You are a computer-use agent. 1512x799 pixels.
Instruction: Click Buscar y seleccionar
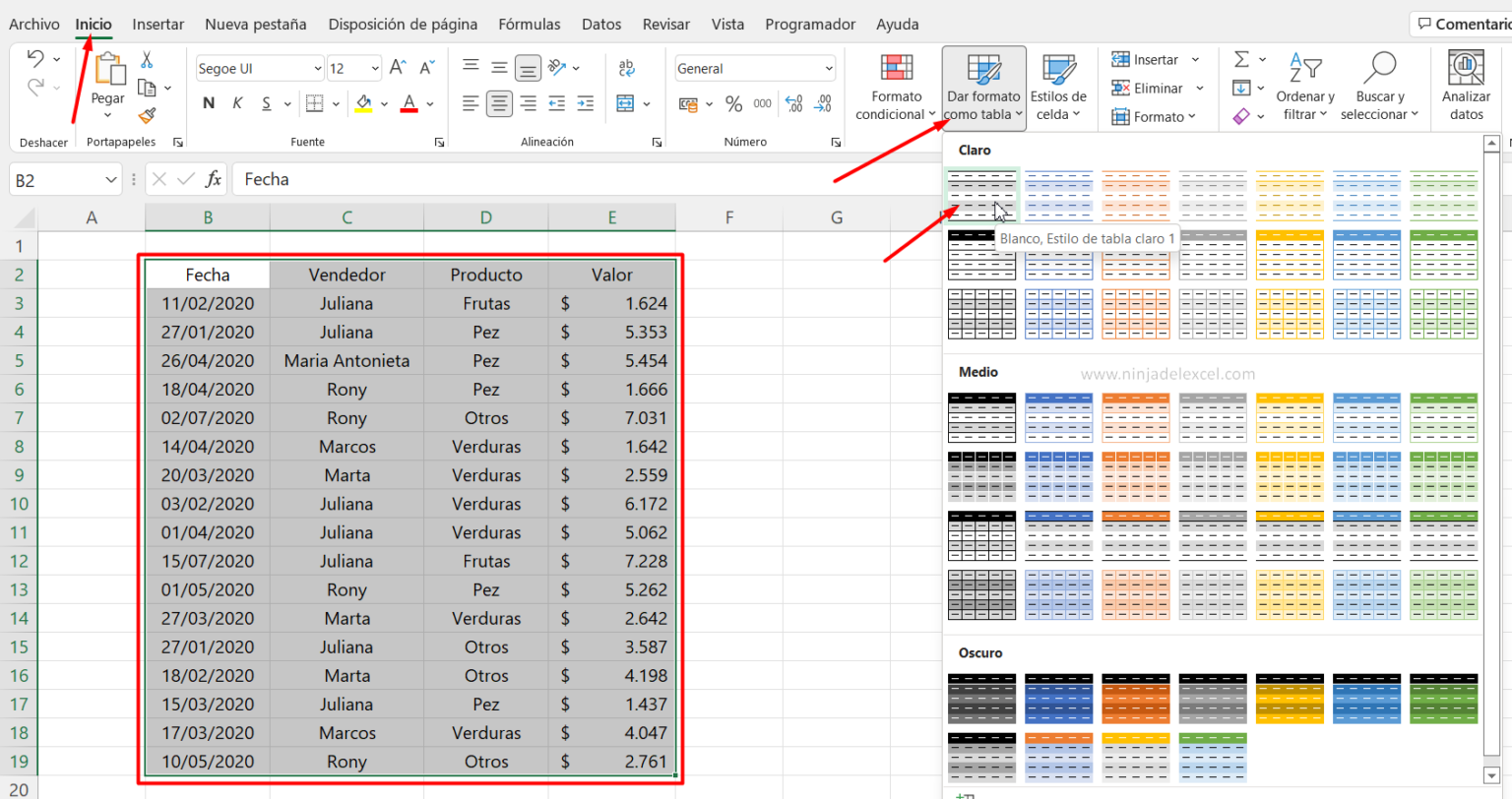(x=1380, y=87)
